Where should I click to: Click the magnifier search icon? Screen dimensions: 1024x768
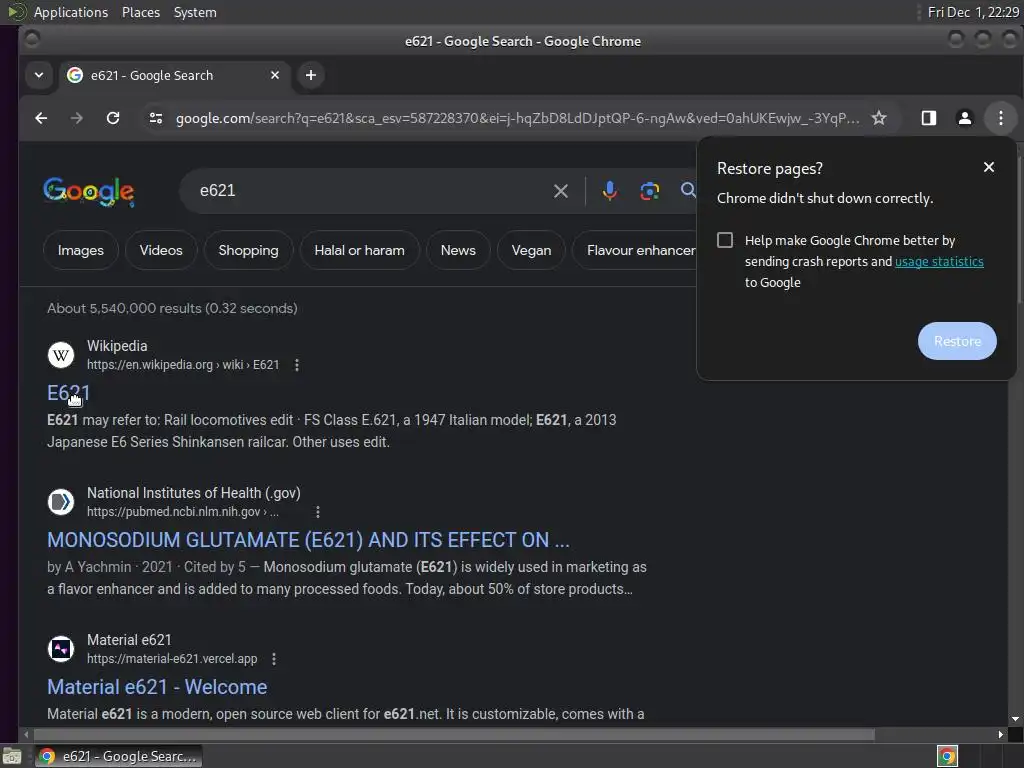688,190
